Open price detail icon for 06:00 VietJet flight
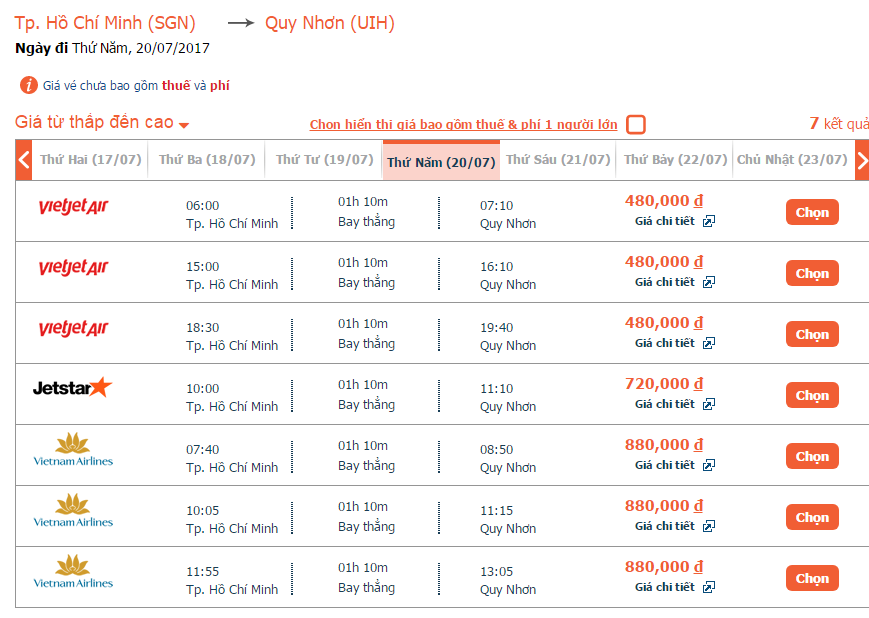The width and height of the screenshot is (869, 618). coord(709,221)
